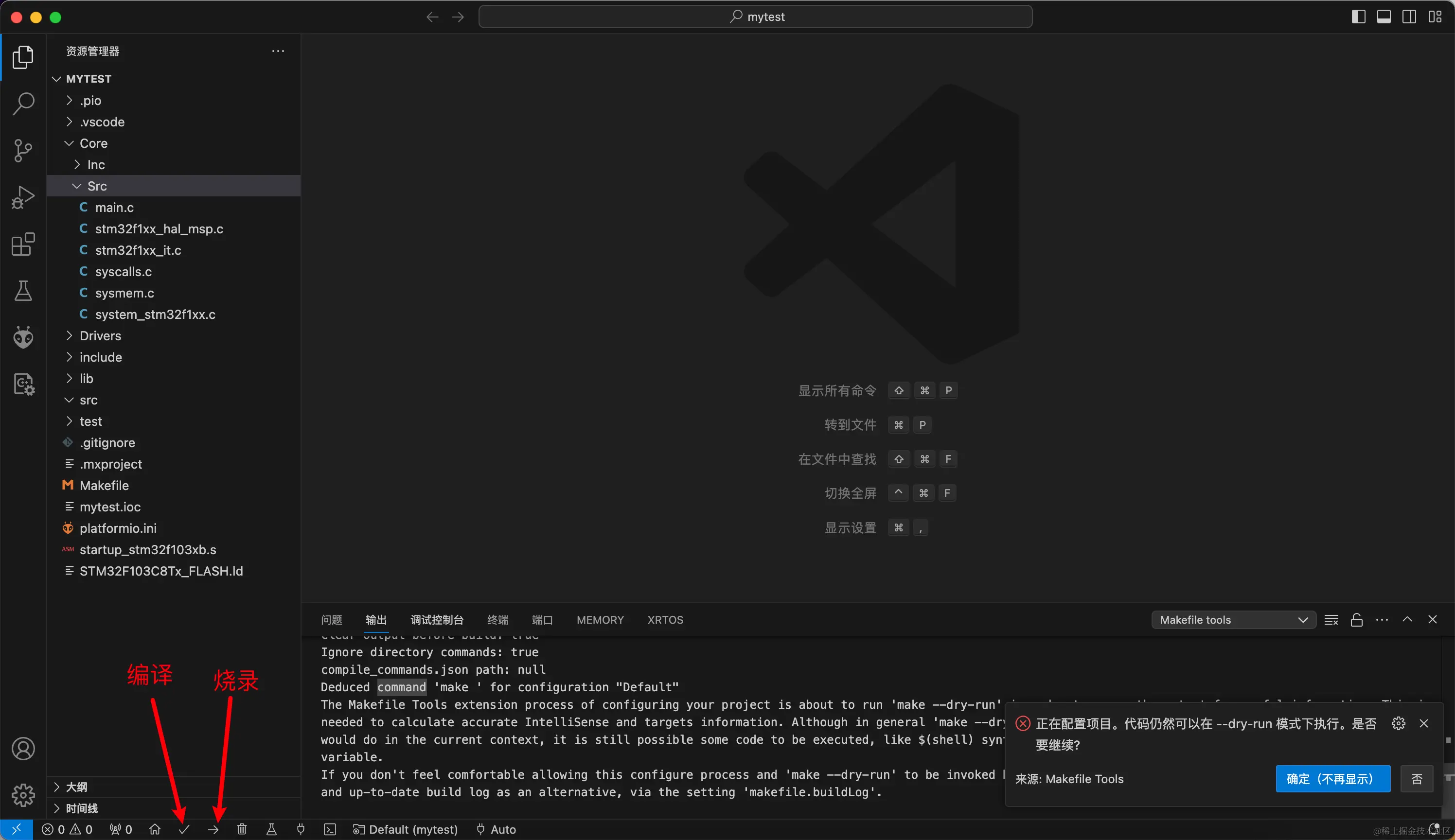Screen dimensions: 1455x840
Task: Click the PlatformIO Clean trash icon
Action: [x=242, y=830]
